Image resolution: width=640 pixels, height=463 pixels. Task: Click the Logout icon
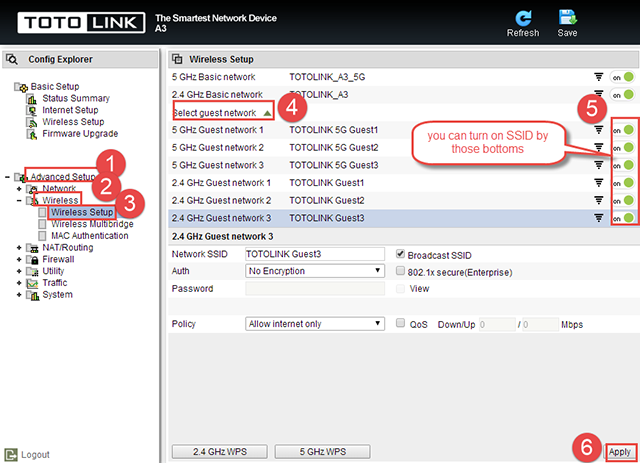11,454
